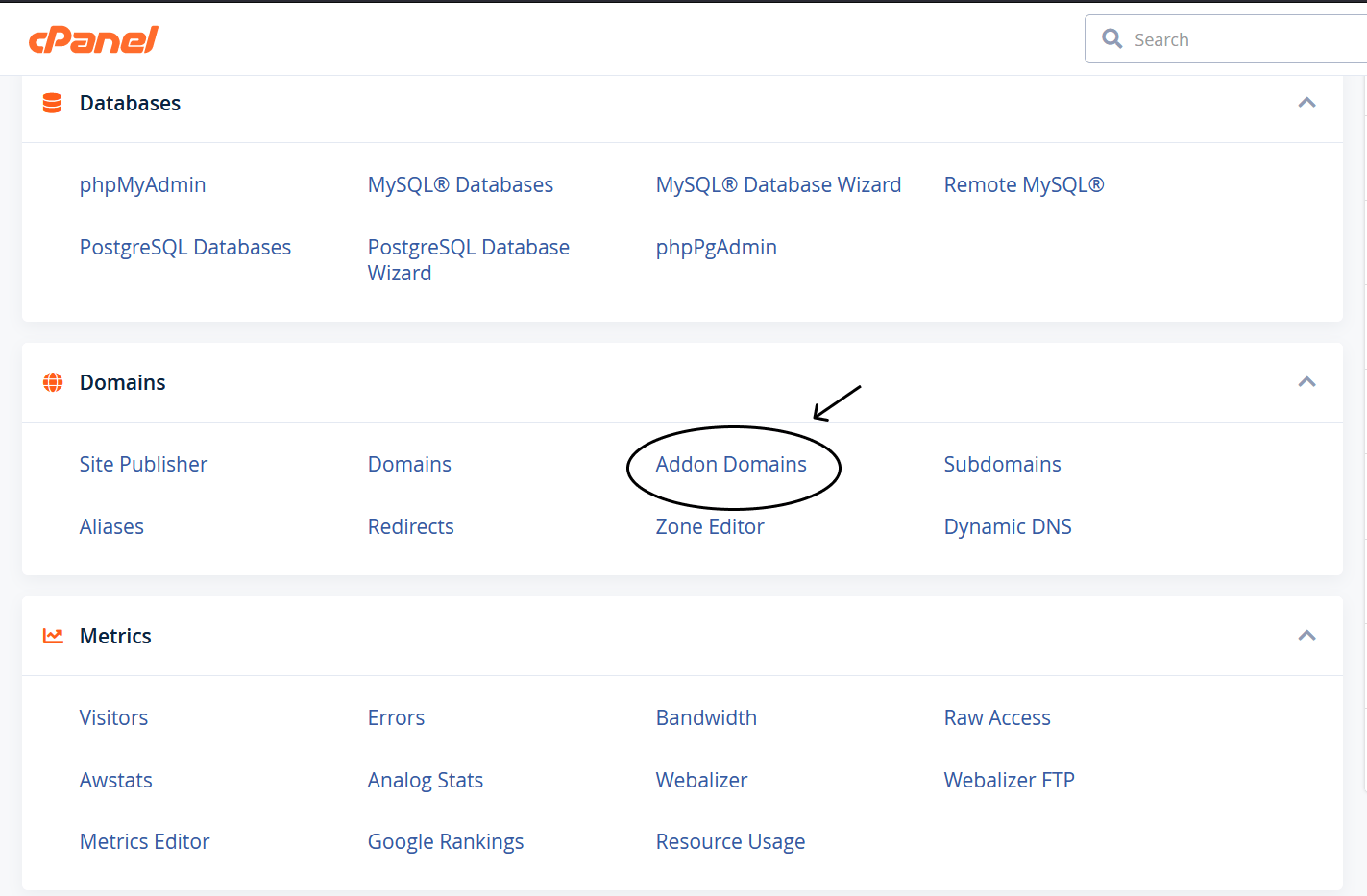
Task: Click the Databases section stack icon
Action: [53, 103]
